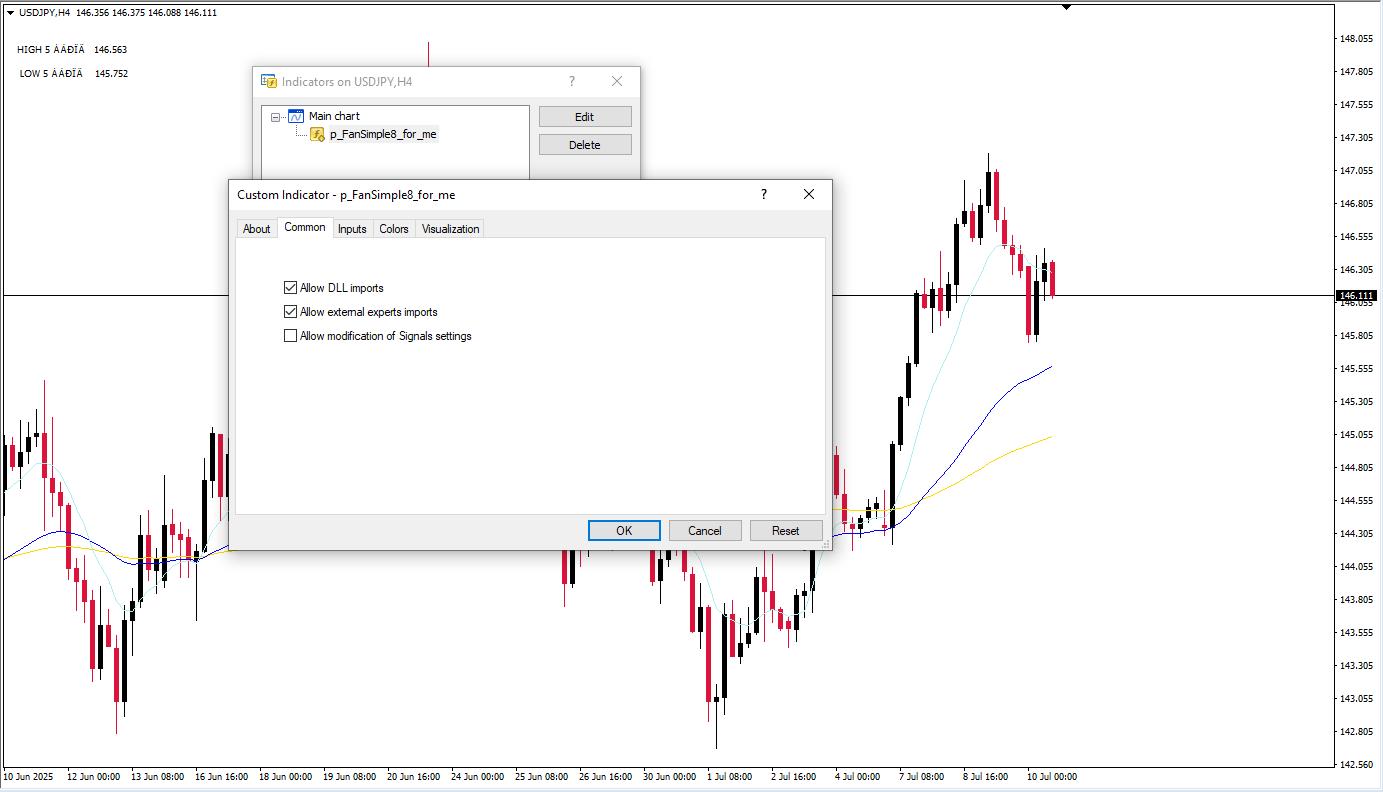The width and height of the screenshot is (1383, 792).
Task: Enable Allow modification of Signals settings
Action: point(291,336)
